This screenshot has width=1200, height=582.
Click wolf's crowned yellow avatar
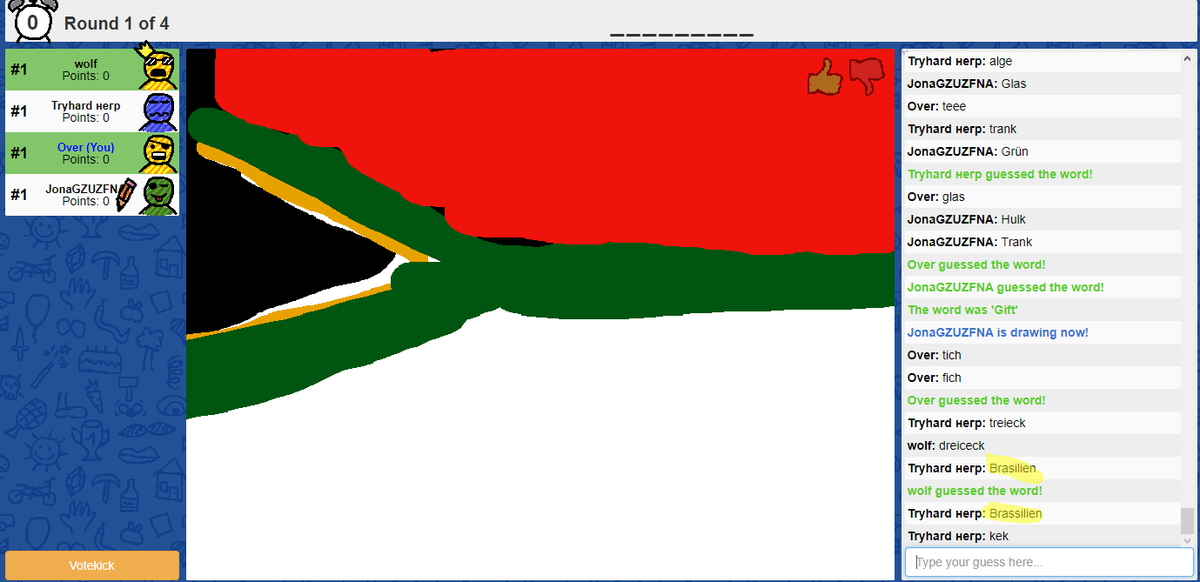(x=158, y=67)
